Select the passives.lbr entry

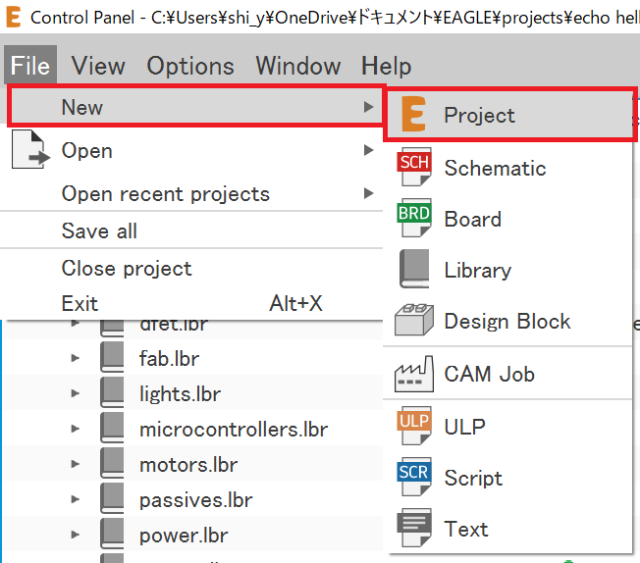coord(196,500)
